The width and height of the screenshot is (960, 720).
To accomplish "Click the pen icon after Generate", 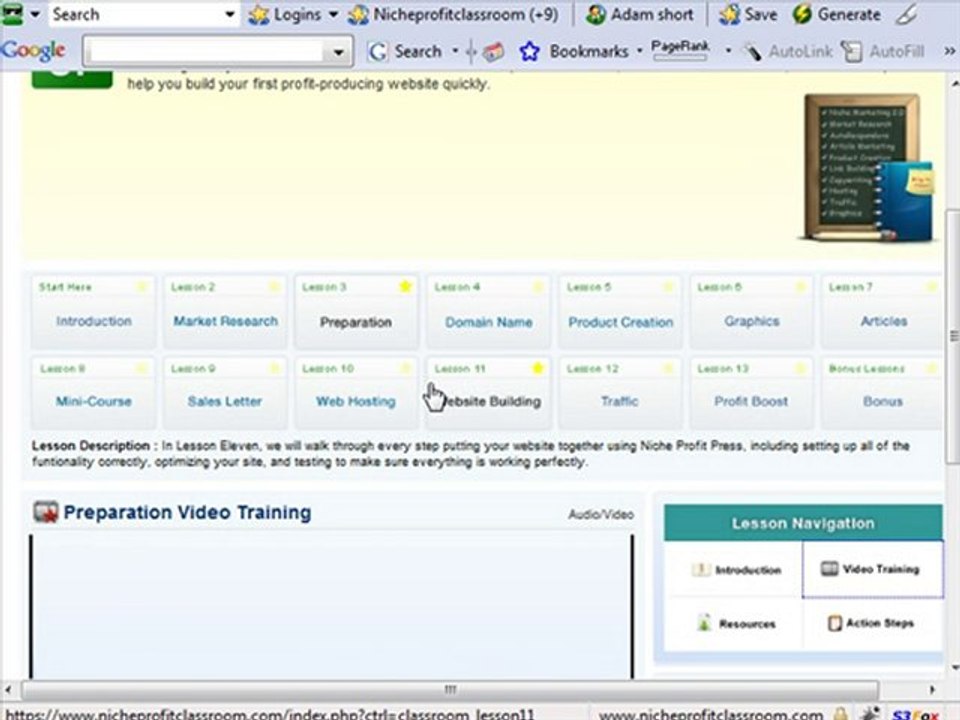I will coord(906,15).
